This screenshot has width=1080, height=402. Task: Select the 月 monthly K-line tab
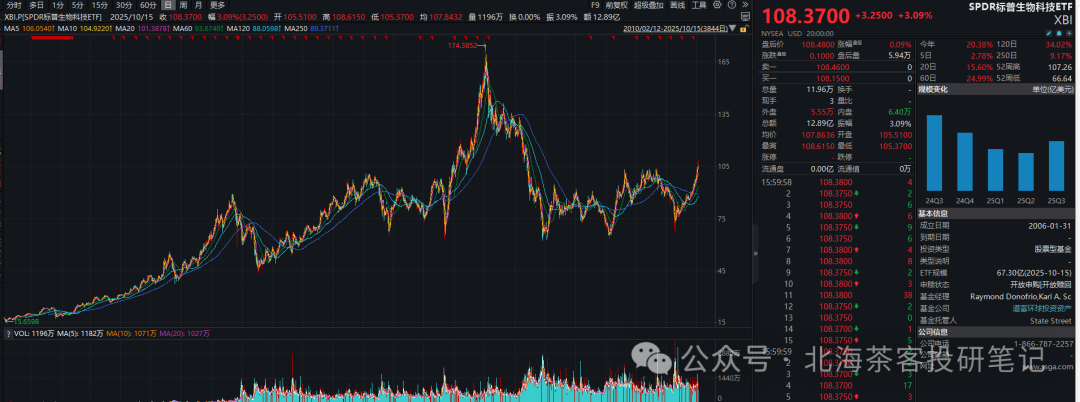tap(198, 5)
